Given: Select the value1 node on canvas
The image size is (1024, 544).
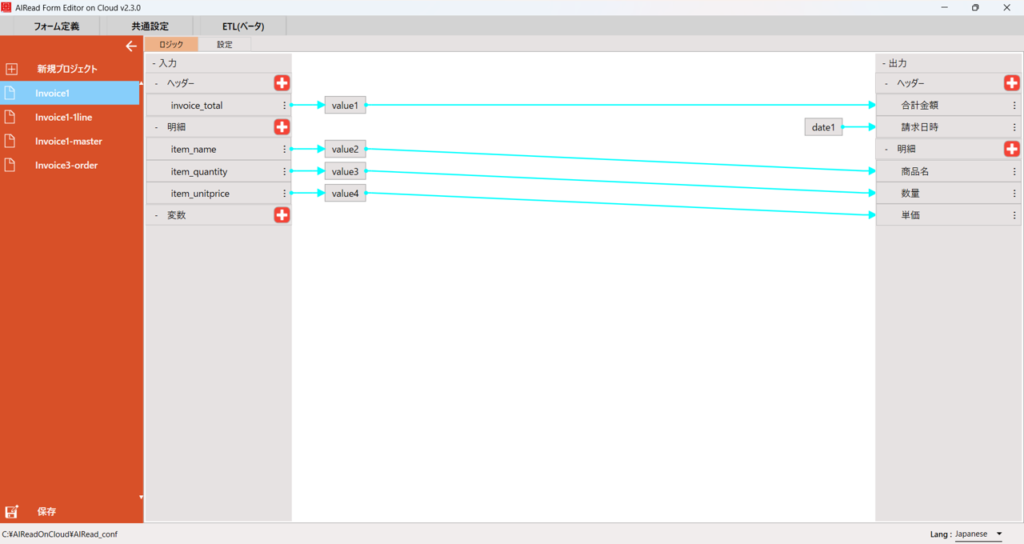Looking at the screenshot, I should [345, 105].
